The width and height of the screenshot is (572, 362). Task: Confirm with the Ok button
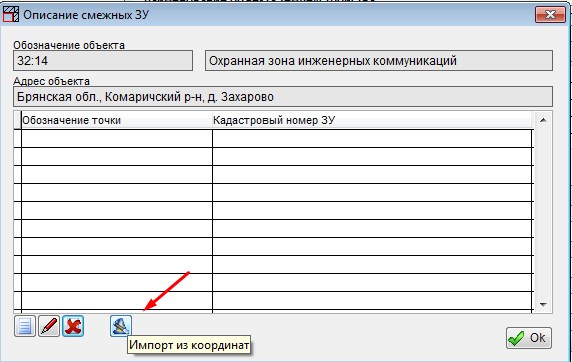click(529, 338)
